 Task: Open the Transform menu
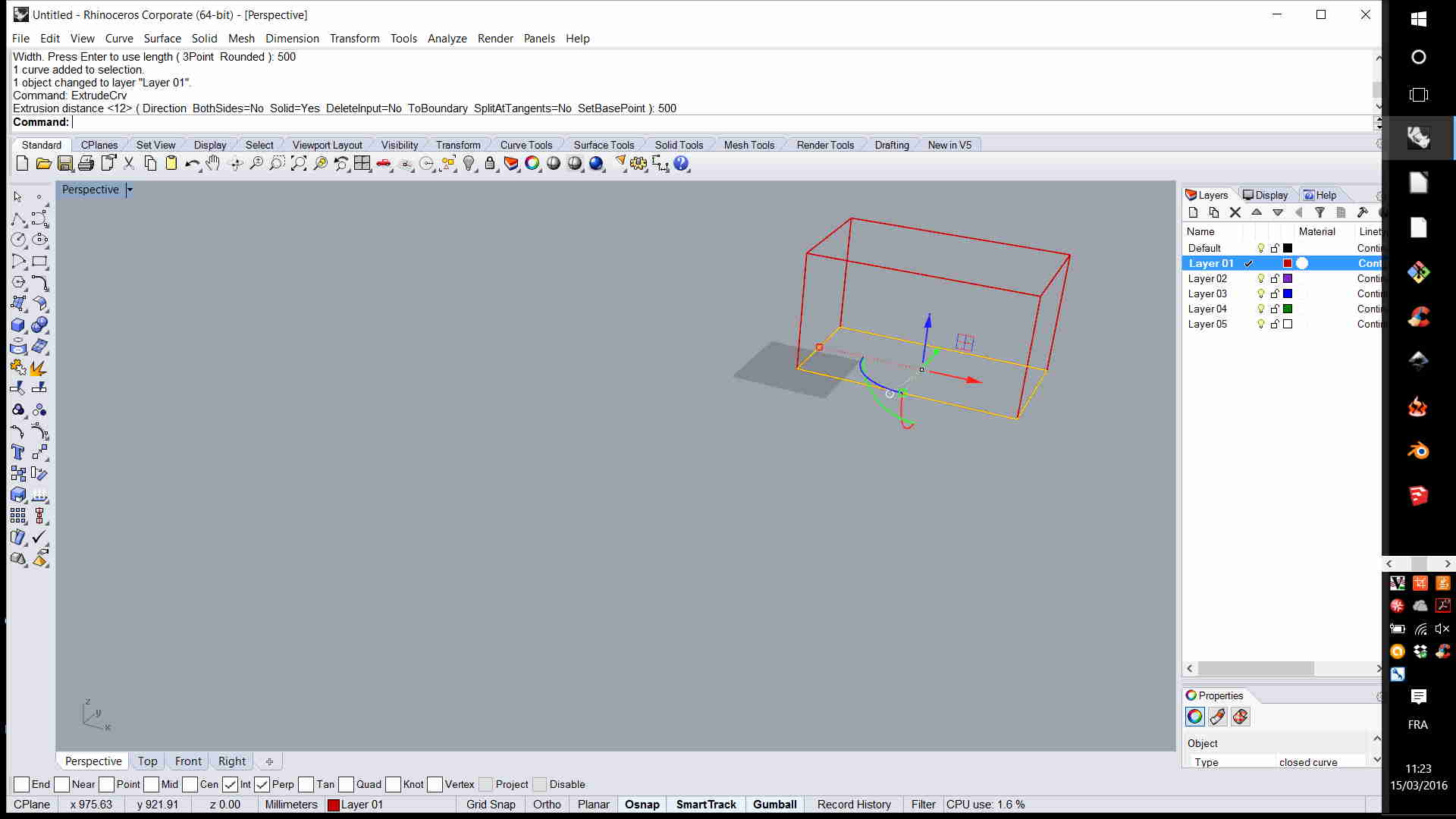[354, 39]
